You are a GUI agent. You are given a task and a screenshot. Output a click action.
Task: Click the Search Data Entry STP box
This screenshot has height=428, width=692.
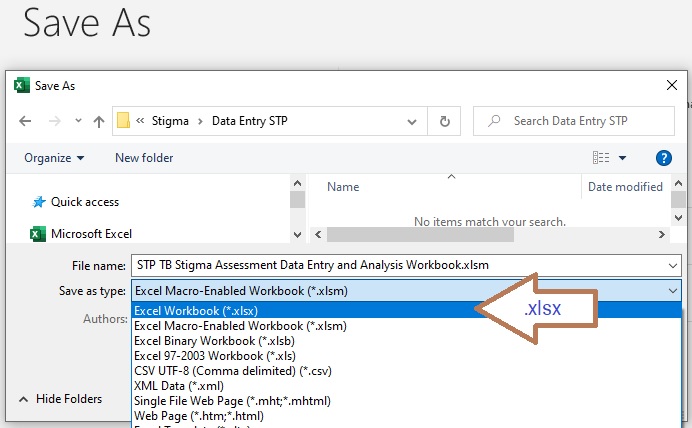(x=574, y=121)
